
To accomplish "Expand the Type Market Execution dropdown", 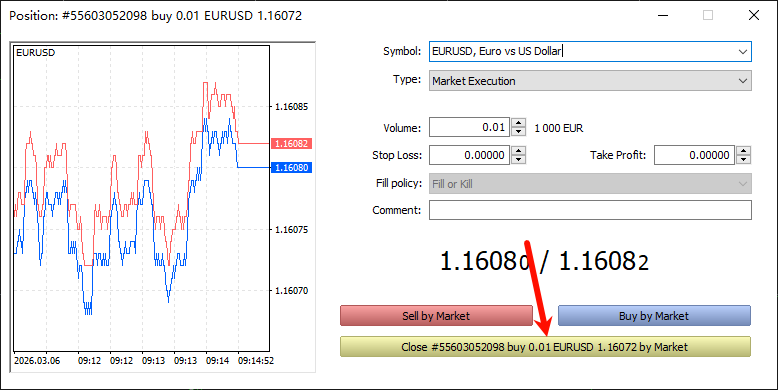I will click(742, 80).
